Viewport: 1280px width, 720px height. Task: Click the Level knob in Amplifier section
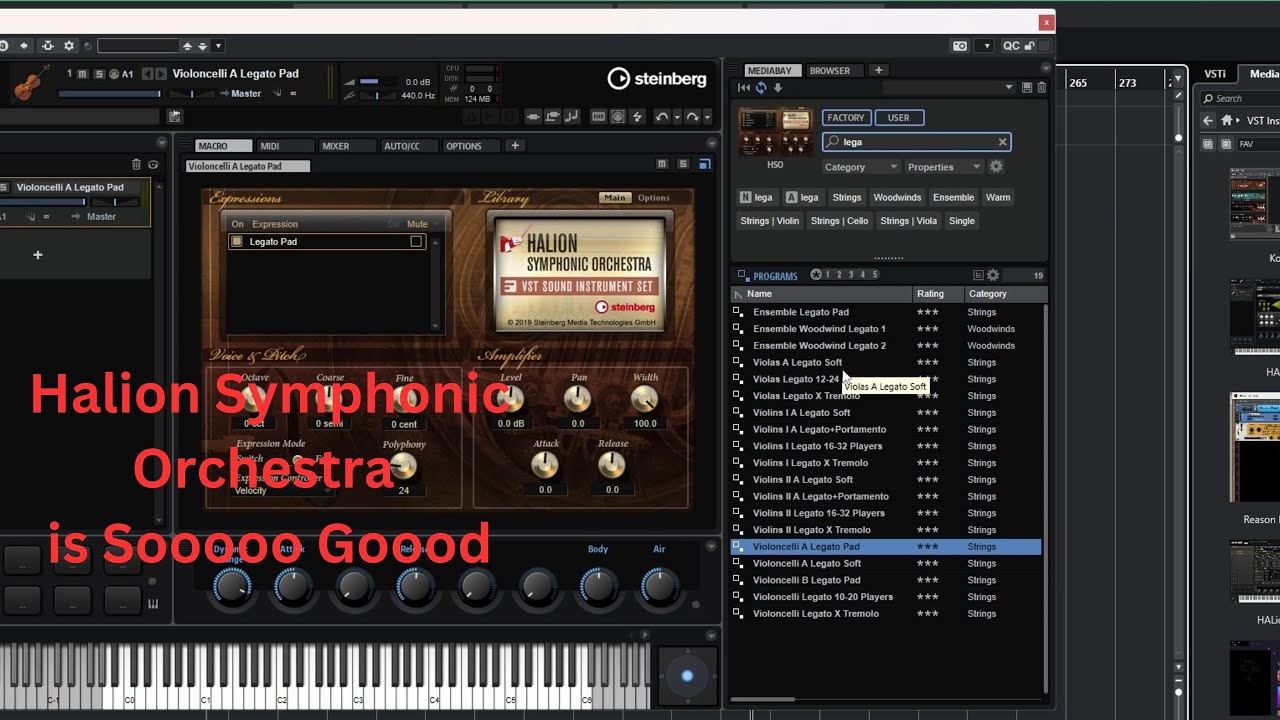(x=510, y=400)
